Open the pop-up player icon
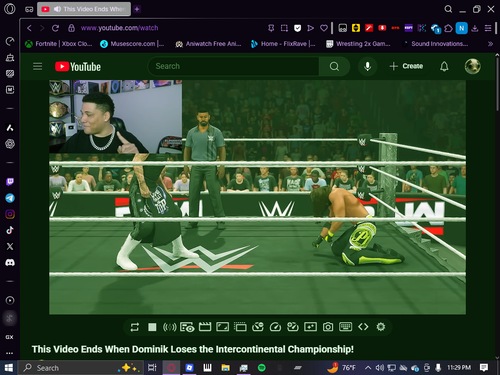This screenshot has height=375, width=500. (x=240, y=327)
